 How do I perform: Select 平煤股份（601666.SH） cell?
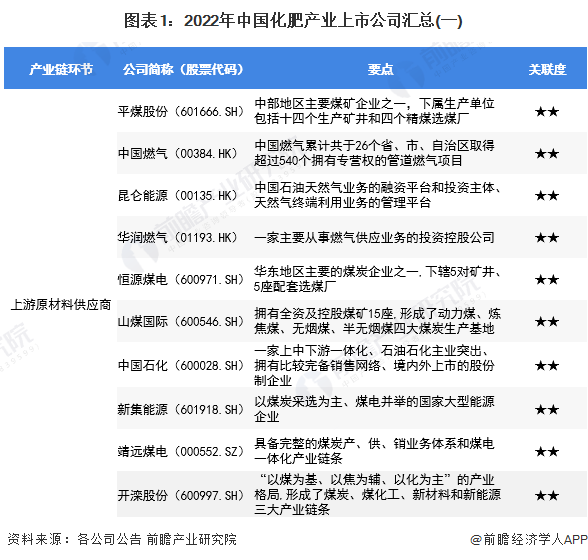[181, 111]
